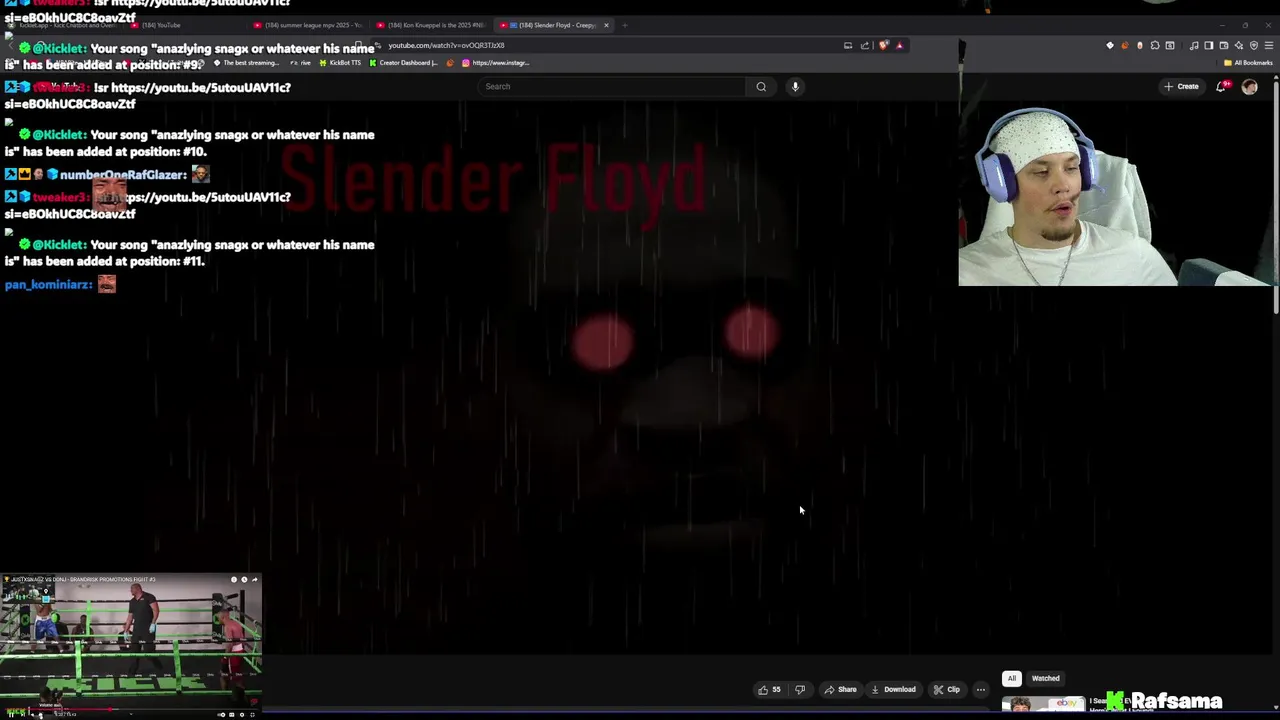This screenshot has width=1280, height=720.
Task: Click the orange extension icon
Action: (1124, 45)
